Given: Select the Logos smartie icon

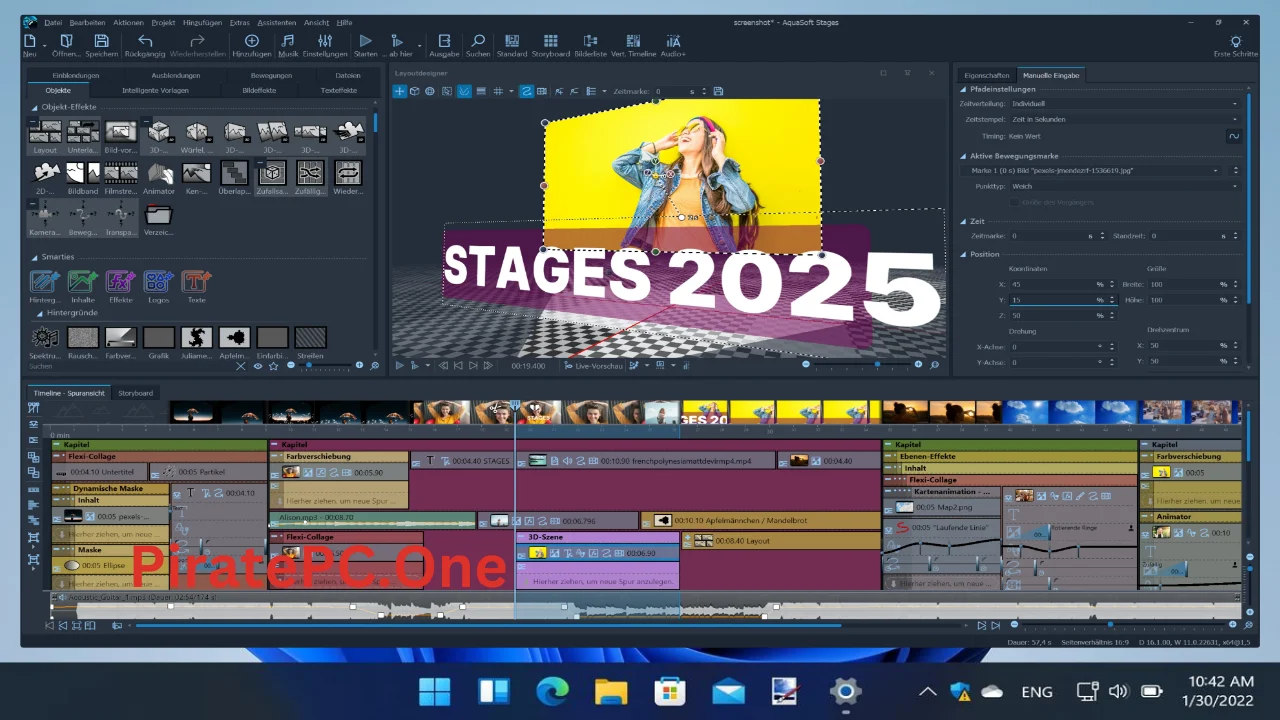Looking at the screenshot, I should point(159,286).
